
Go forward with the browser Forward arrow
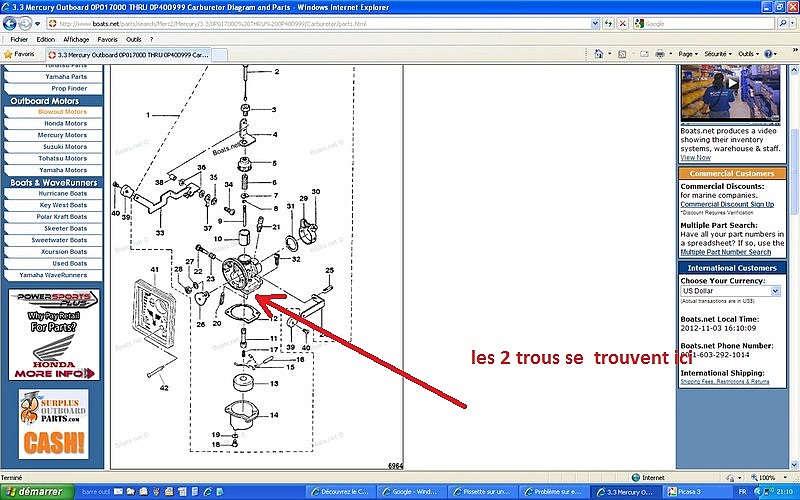24,23
